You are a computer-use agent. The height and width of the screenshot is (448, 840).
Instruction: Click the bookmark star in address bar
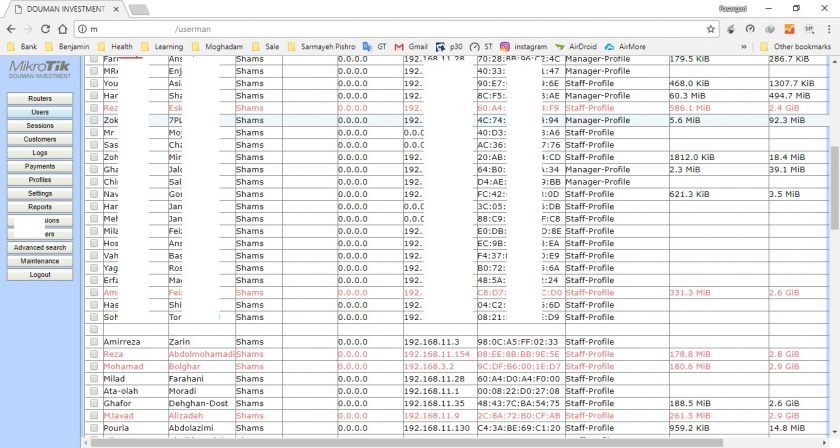(709, 29)
